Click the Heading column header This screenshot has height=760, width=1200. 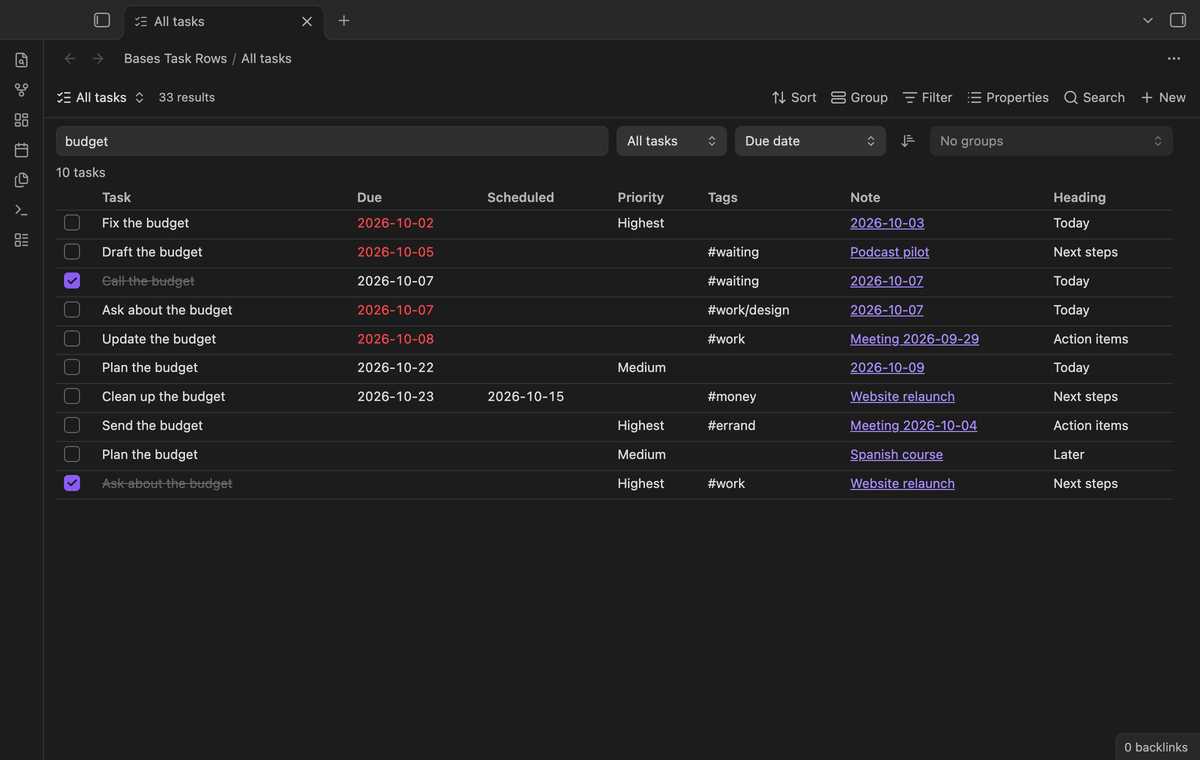pos(1079,197)
